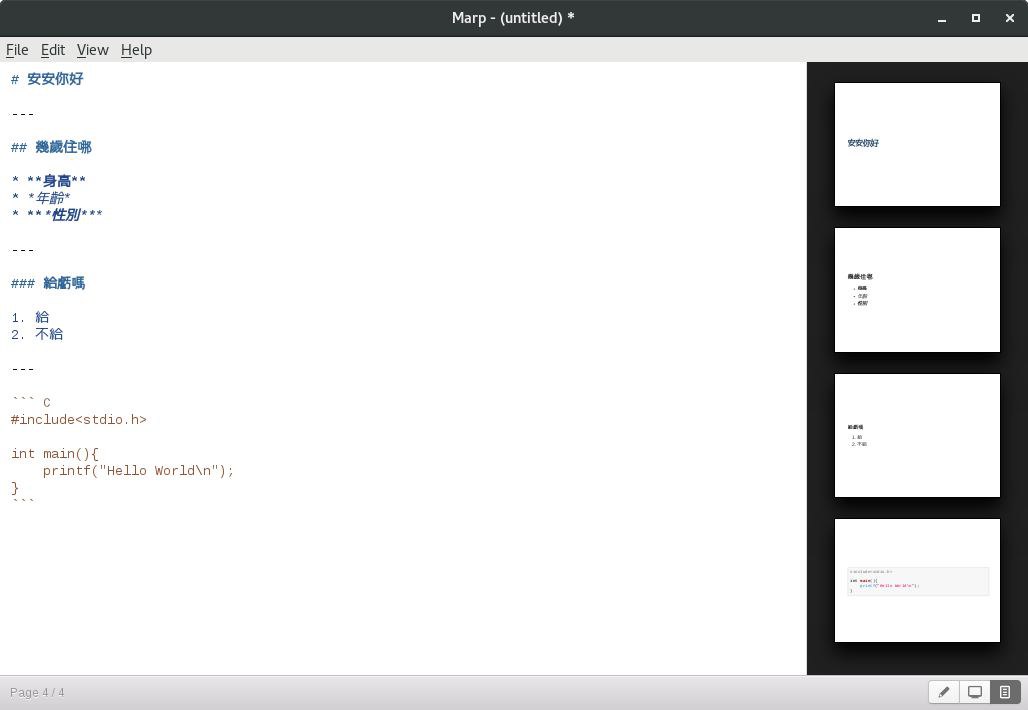The height and width of the screenshot is (710, 1028).
Task: Select the fourth slide with C code
Action: [x=917, y=580]
